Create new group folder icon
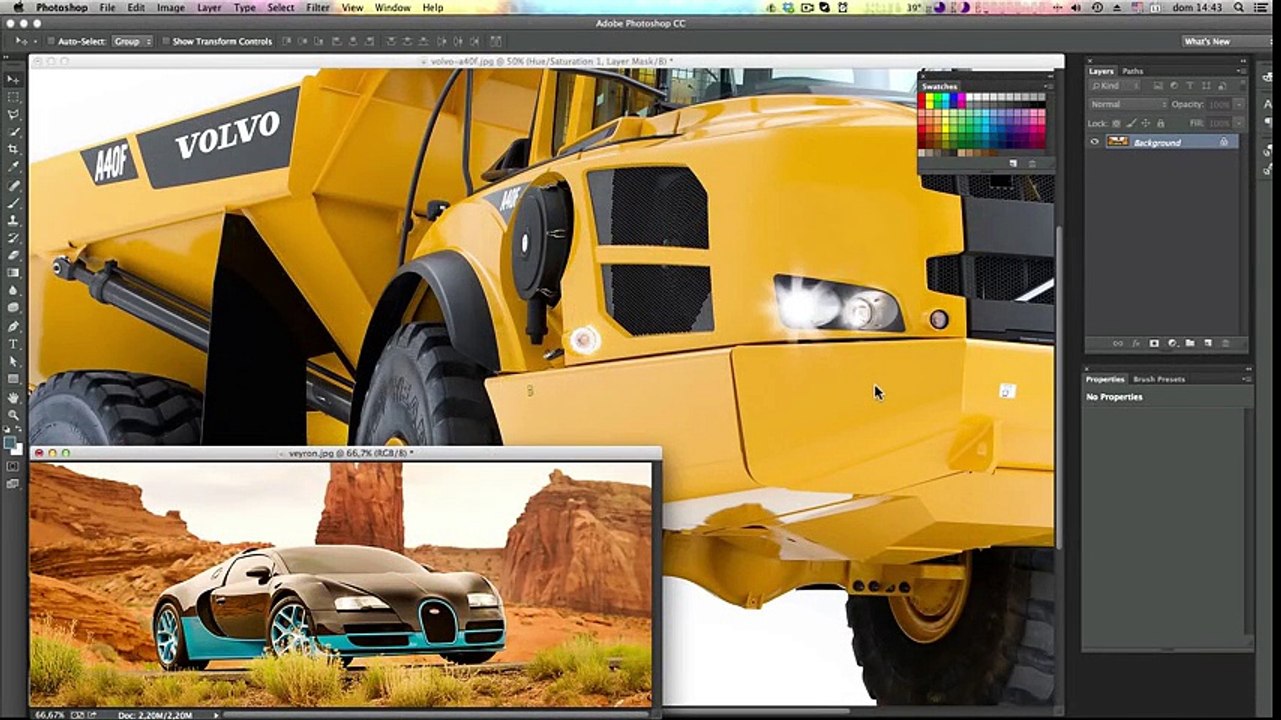The image size is (1281, 720). pyautogui.click(x=1190, y=343)
